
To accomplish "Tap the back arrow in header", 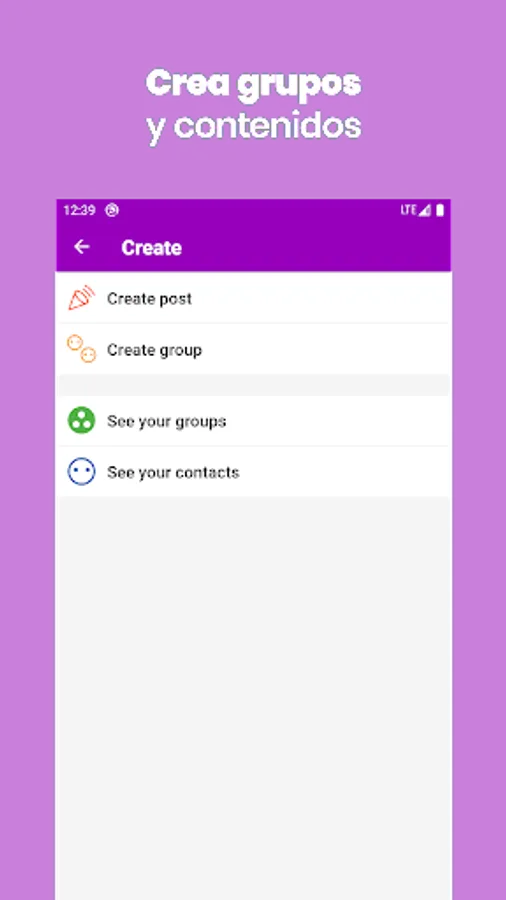I will pyautogui.click(x=81, y=247).
